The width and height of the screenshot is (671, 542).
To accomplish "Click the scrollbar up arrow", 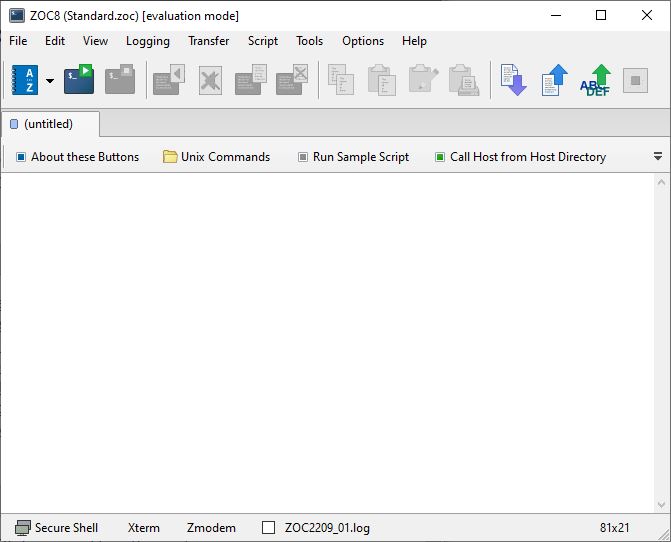I will (661, 183).
